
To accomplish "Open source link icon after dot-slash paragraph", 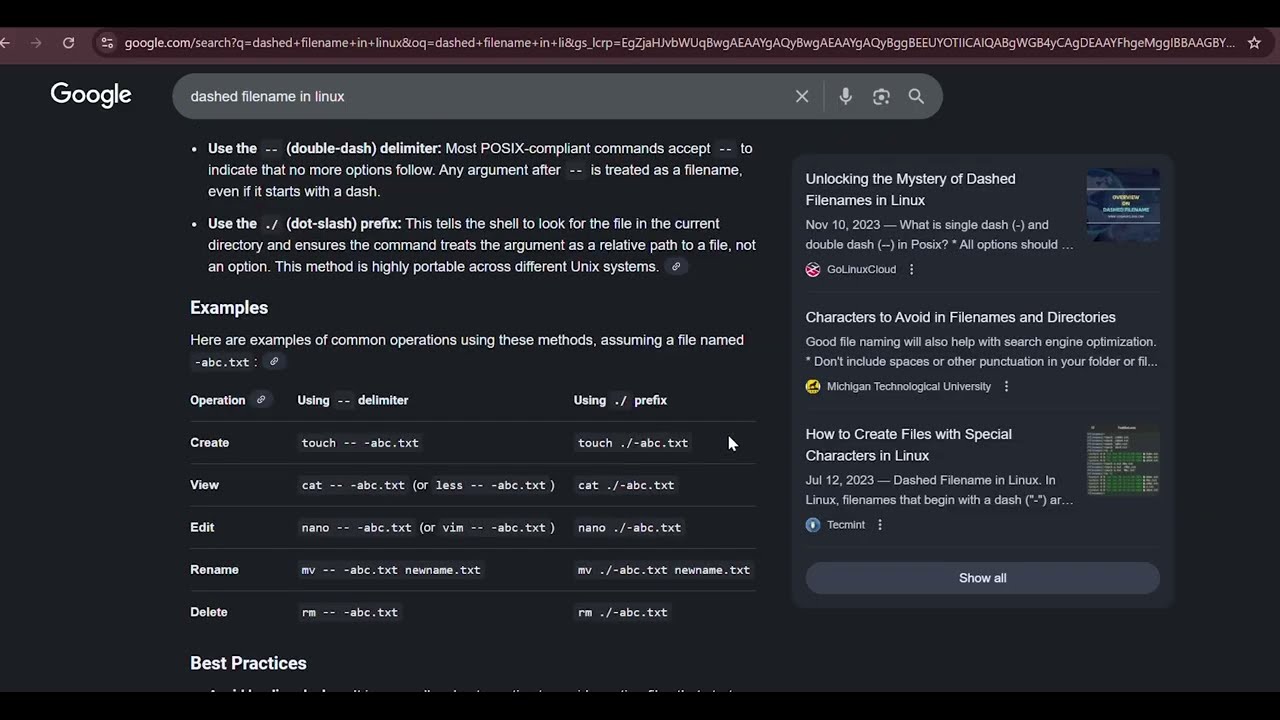I will tap(676, 267).
